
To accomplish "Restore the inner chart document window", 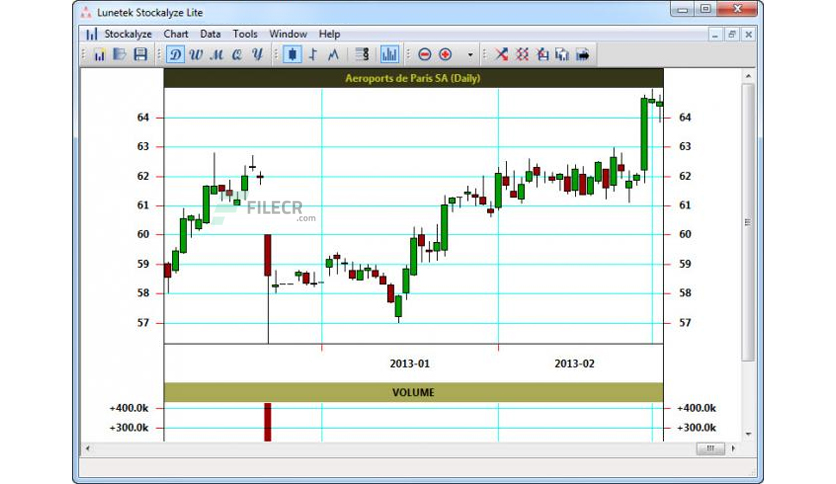I will tap(732, 35).
